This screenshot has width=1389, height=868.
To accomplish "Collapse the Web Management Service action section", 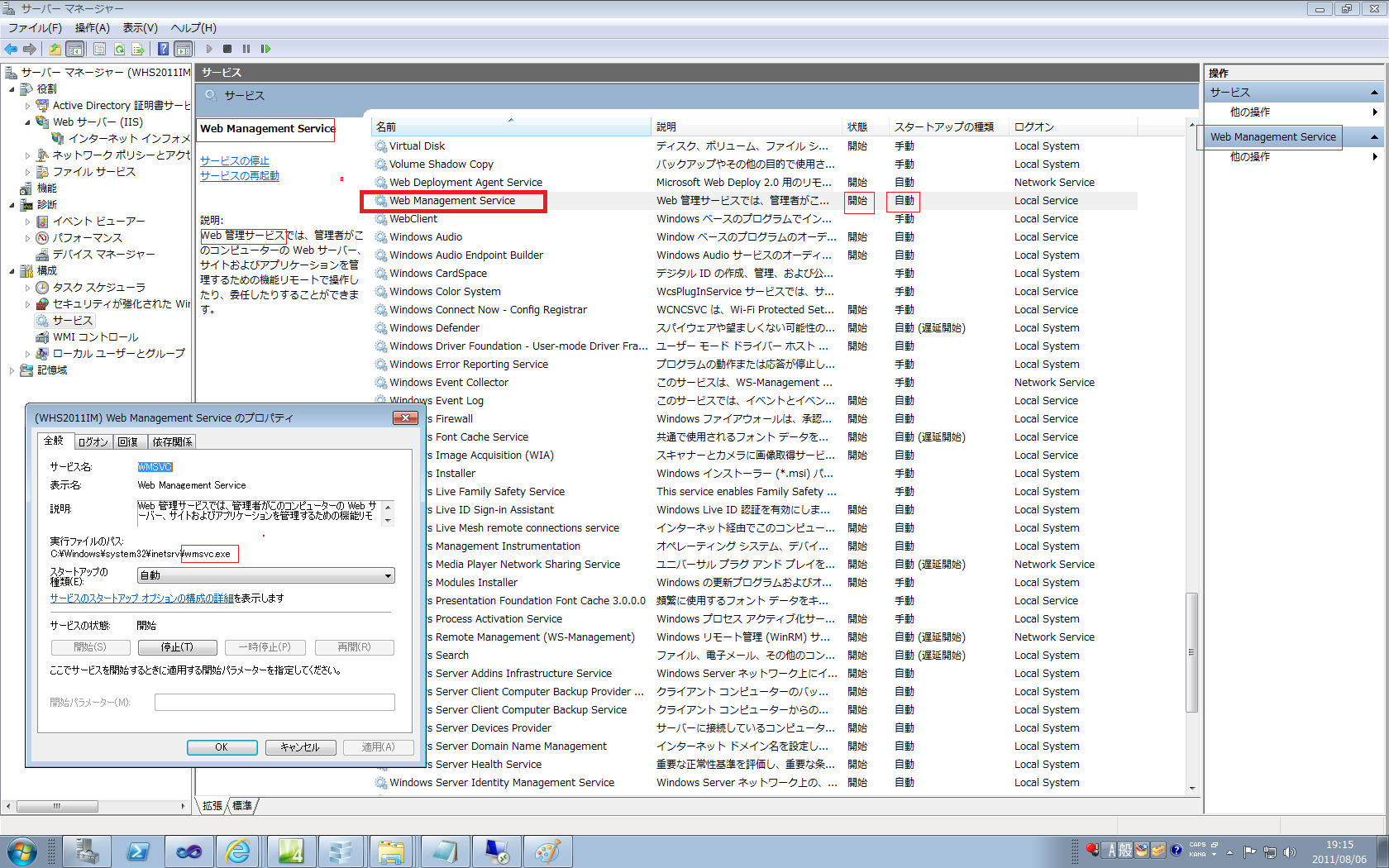I will click(x=1372, y=136).
